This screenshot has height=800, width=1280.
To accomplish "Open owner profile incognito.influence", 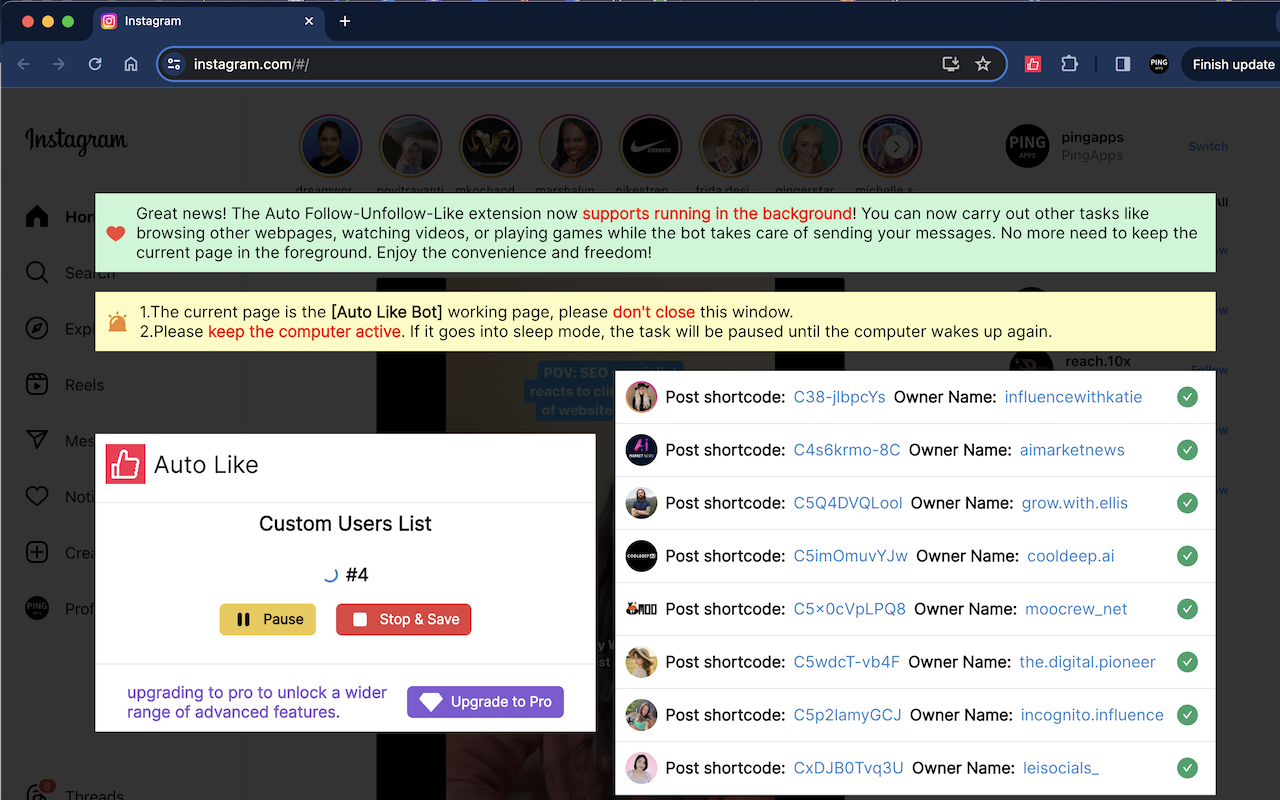I will coord(1092,715).
